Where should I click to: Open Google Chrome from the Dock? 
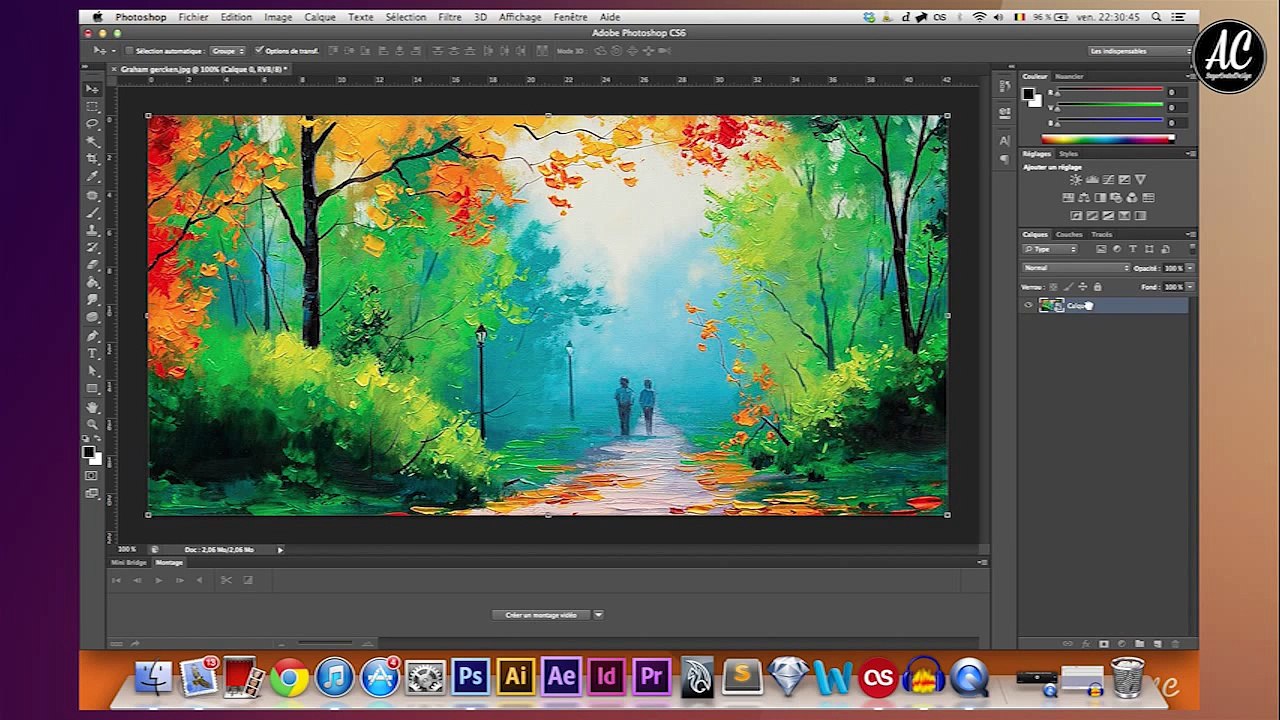coord(289,678)
